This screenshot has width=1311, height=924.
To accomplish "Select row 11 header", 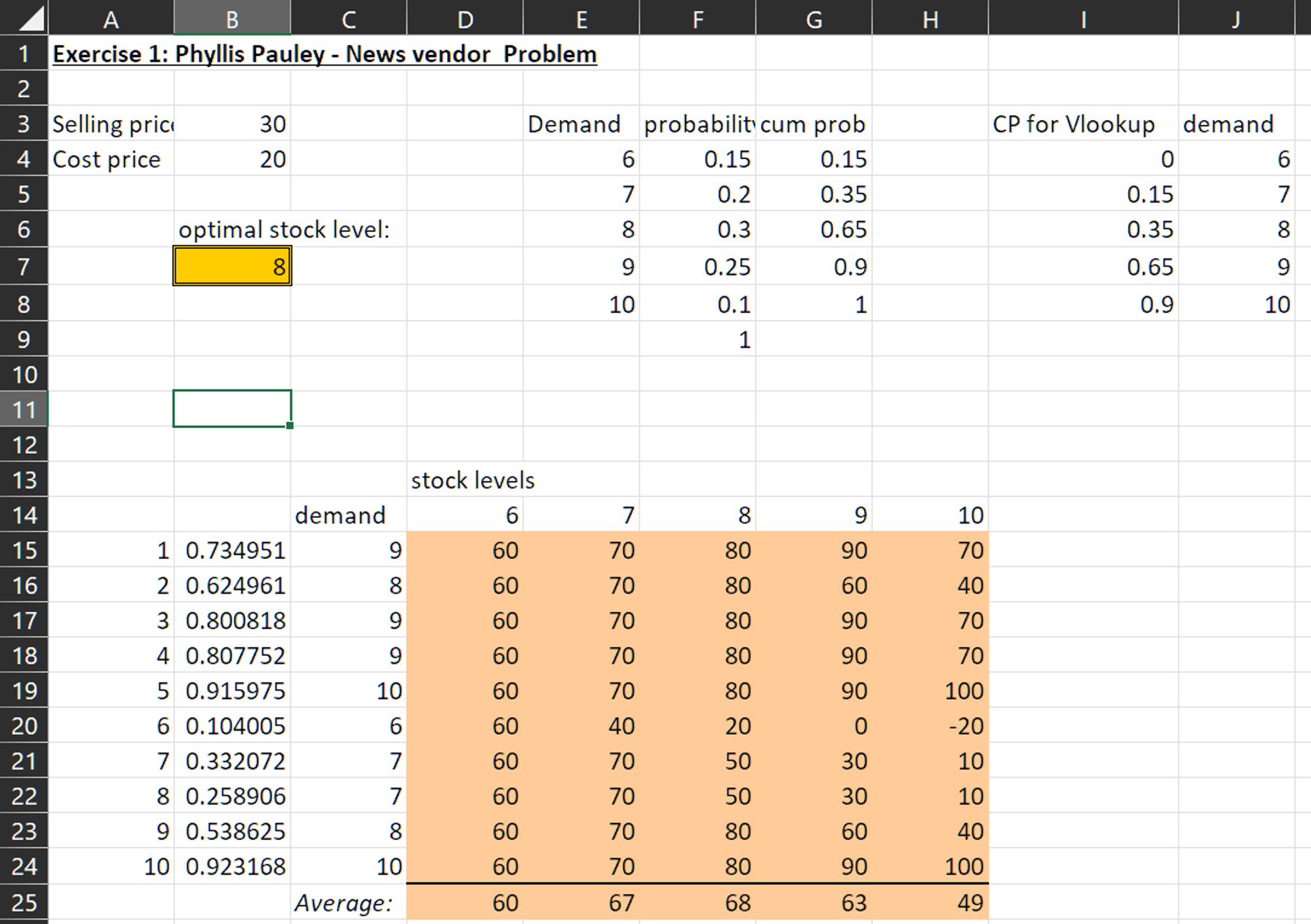I will tap(24, 410).
